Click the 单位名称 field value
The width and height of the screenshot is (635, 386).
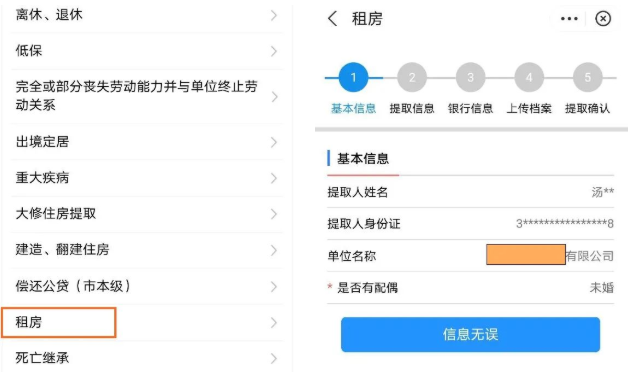pyautogui.click(x=550, y=255)
